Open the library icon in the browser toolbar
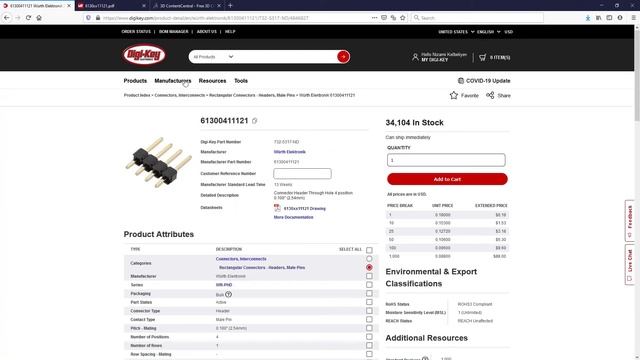The image size is (640, 360). click(x=598, y=18)
